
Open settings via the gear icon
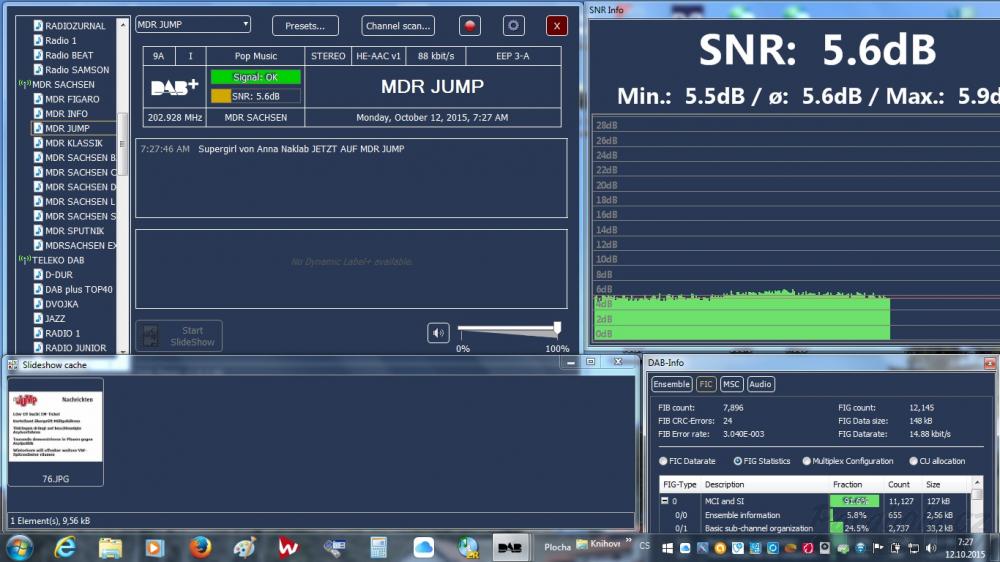pyautogui.click(x=513, y=26)
